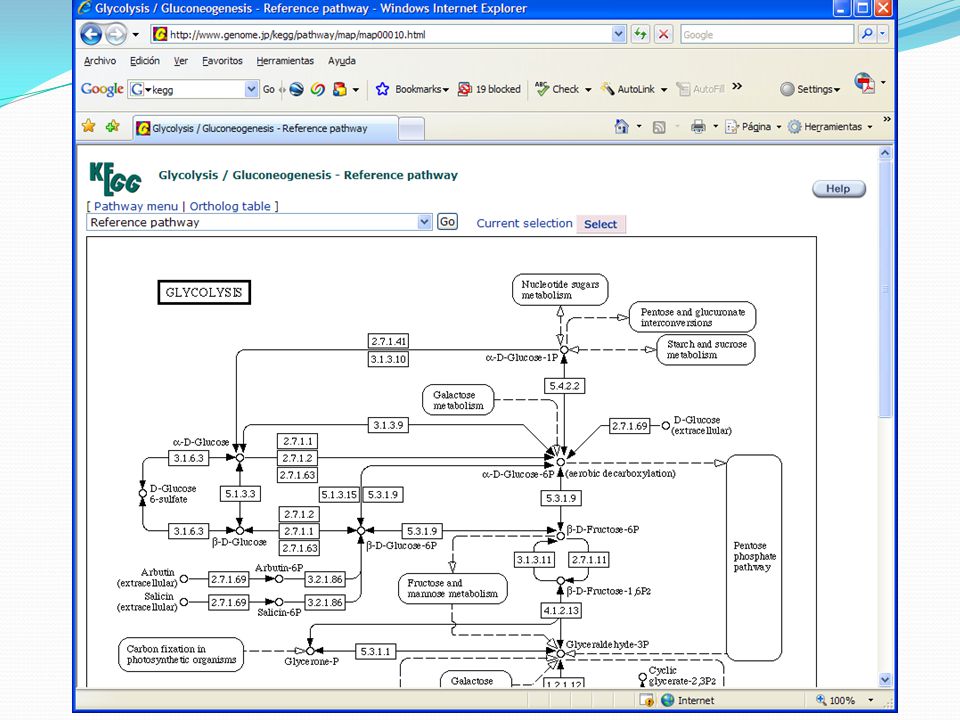Click the scroll up arrow of the page
The image size is (960, 720).
(885, 153)
